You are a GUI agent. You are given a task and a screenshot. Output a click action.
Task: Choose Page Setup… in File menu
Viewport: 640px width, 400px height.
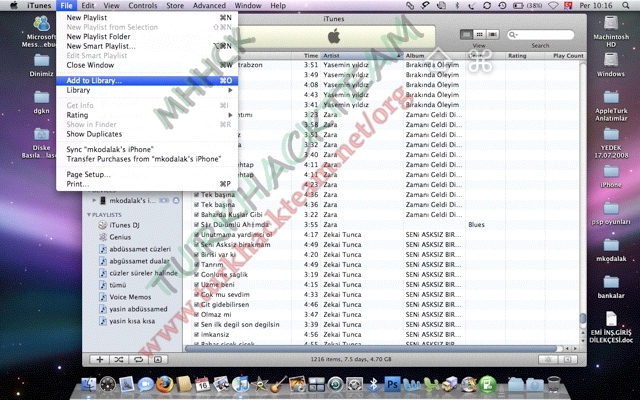147,174
